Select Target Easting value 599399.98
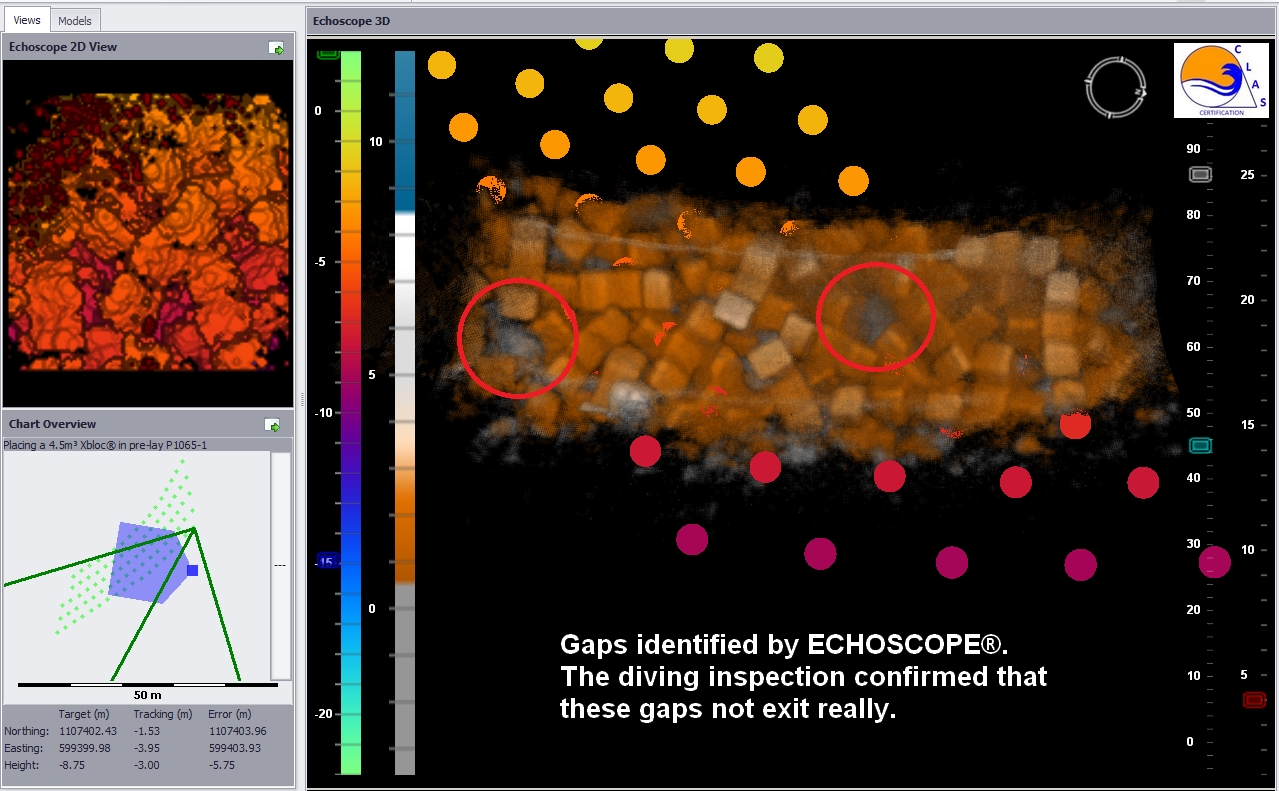The width and height of the screenshot is (1279, 791). 85,748
